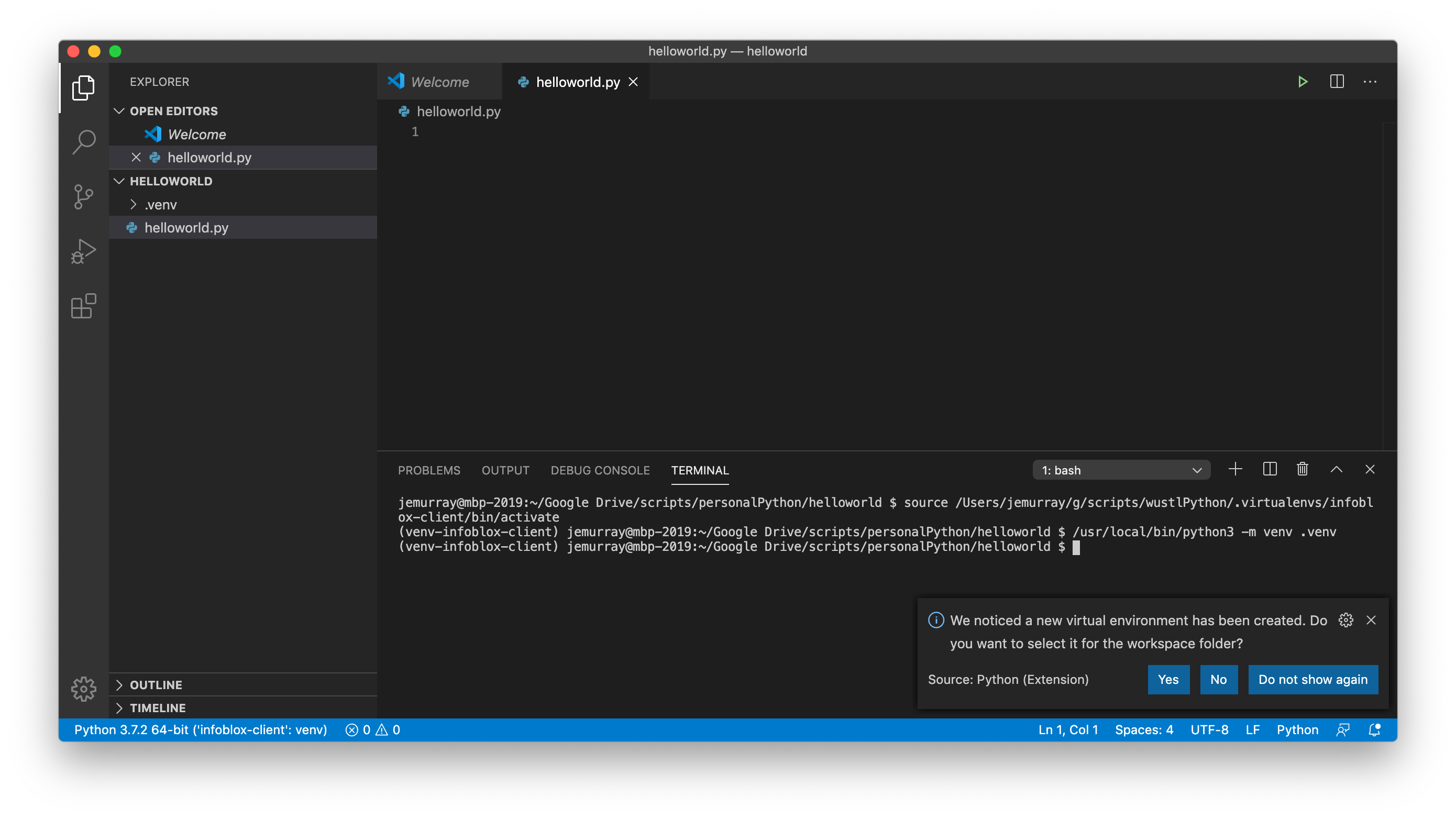Expand the .venv folder tree item
The height and width of the screenshot is (819, 1456).
pyautogui.click(x=161, y=204)
